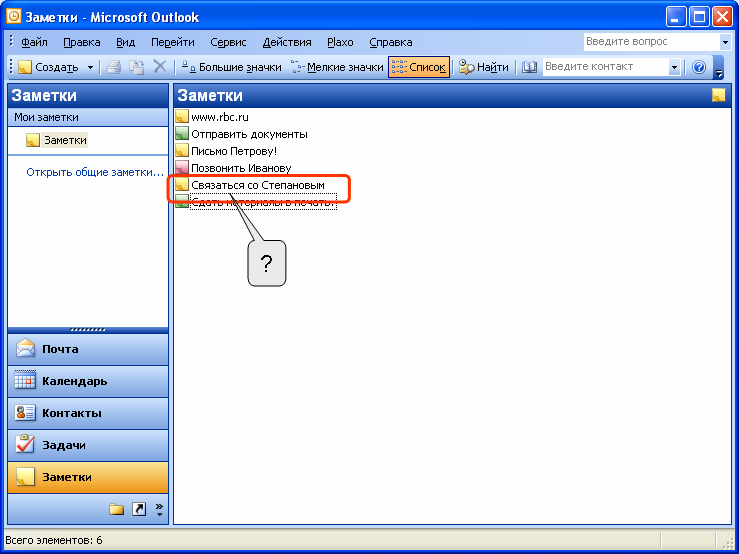This screenshot has height=554, width=739.
Task: Toggle the List view button
Action: click(x=419, y=67)
